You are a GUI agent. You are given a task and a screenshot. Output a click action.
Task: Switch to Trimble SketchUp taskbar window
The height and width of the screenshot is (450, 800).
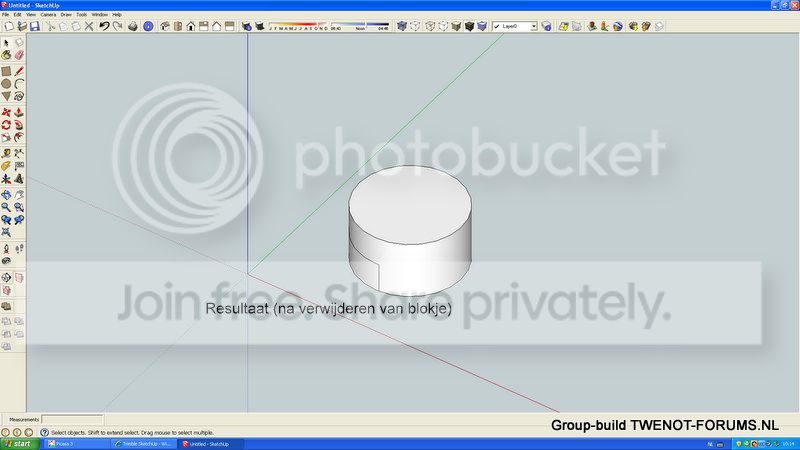tap(143, 444)
